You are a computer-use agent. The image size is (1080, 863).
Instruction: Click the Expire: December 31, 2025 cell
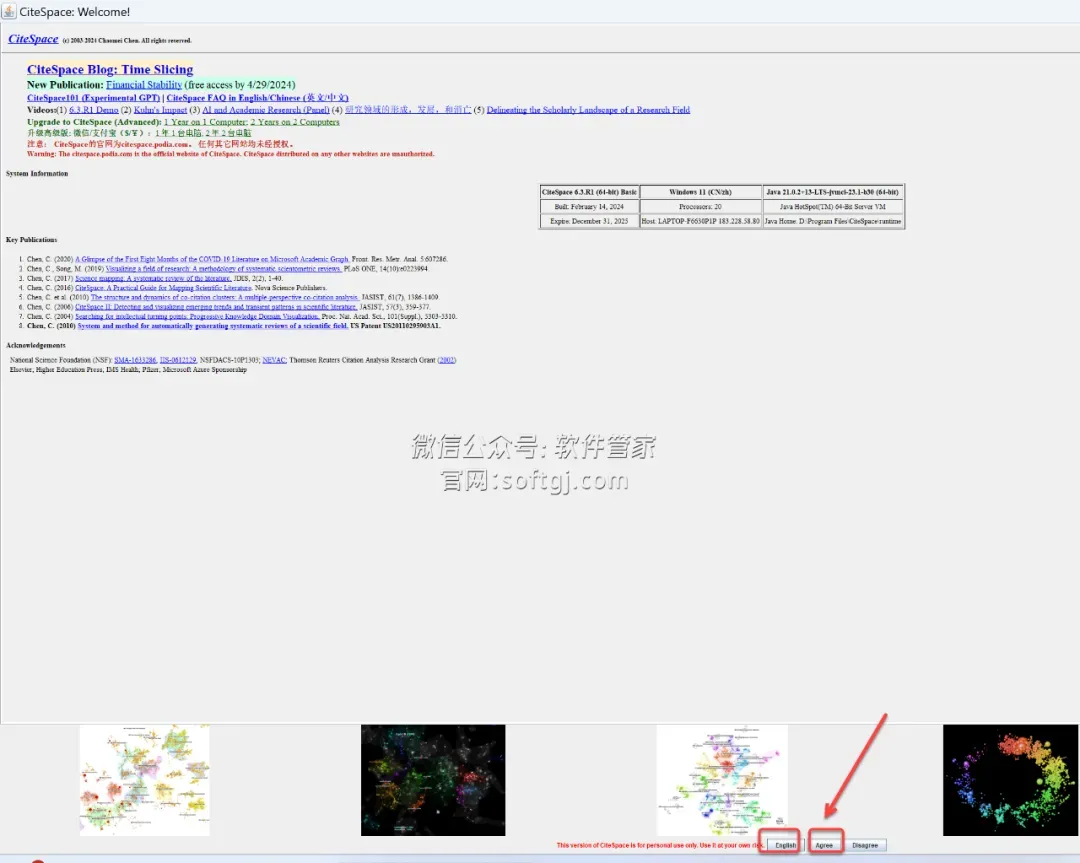pyautogui.click(x=590, y=221)
